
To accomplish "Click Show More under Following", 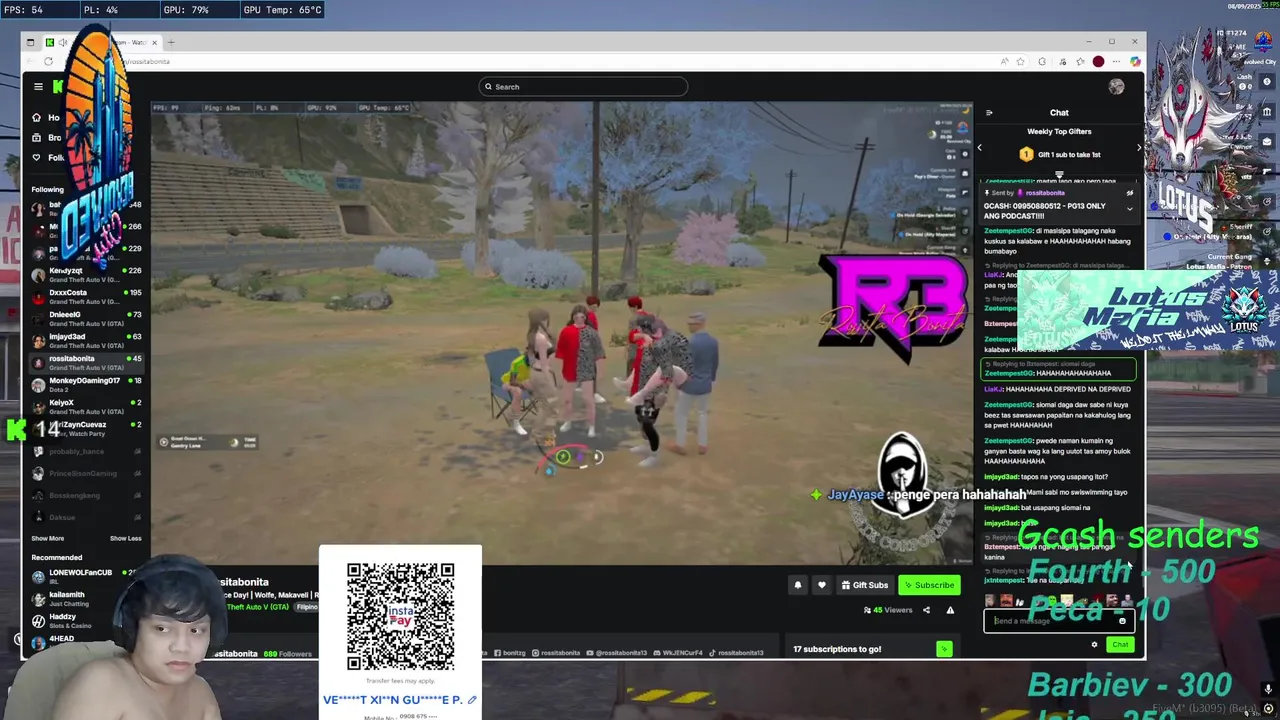I will [x=47, y=538].
